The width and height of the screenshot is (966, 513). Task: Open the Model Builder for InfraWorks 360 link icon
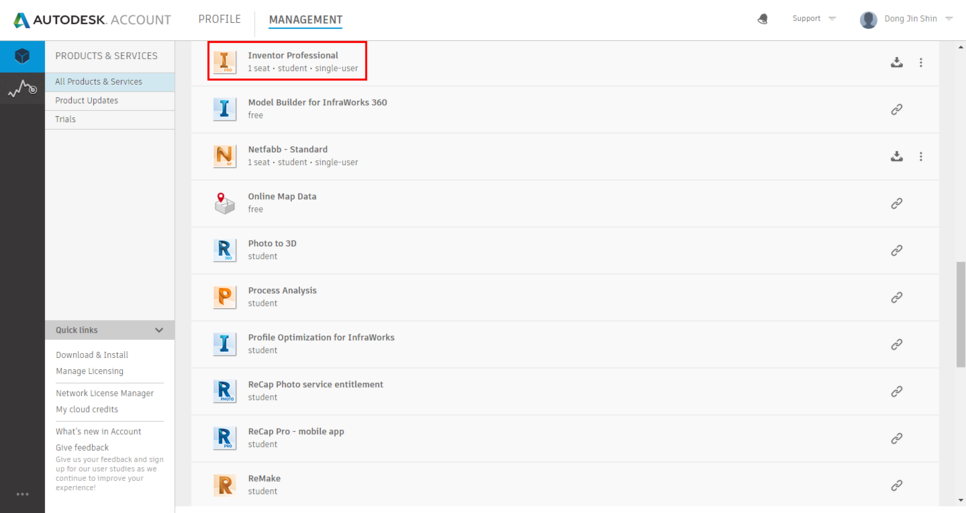tap(896, 110)
